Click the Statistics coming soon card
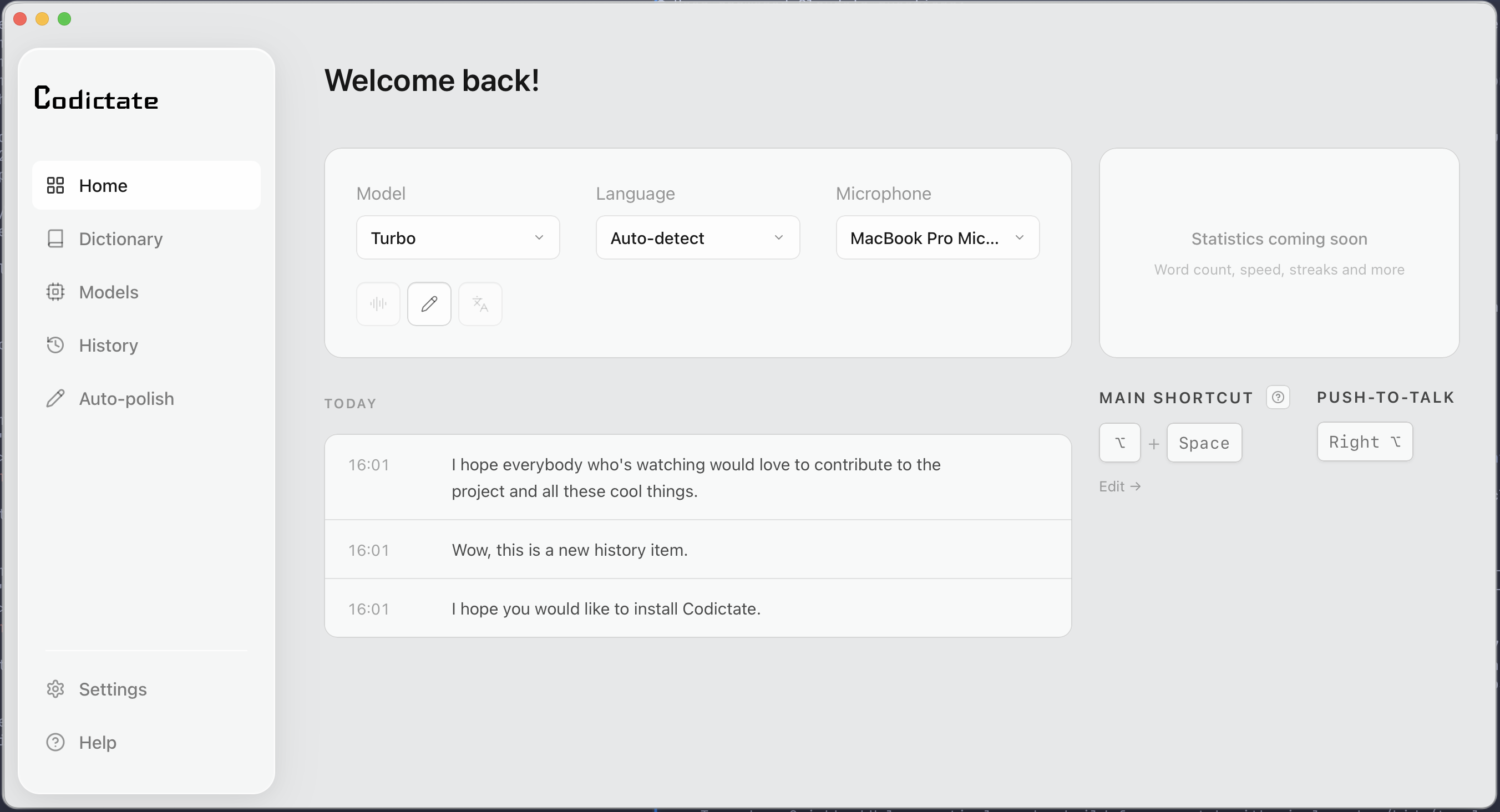 (x=1279, y=252)
